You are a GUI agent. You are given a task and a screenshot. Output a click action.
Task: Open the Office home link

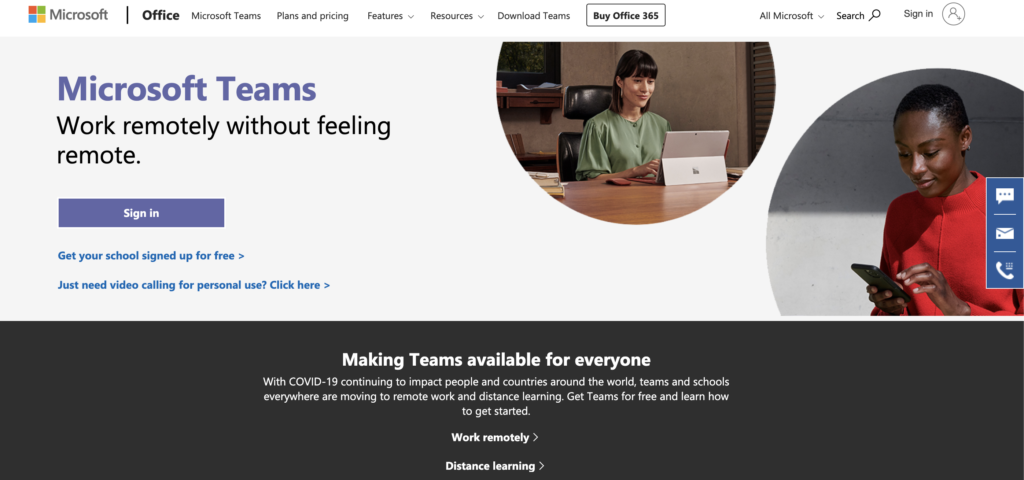pyautogui.click(x=161, y=15)
